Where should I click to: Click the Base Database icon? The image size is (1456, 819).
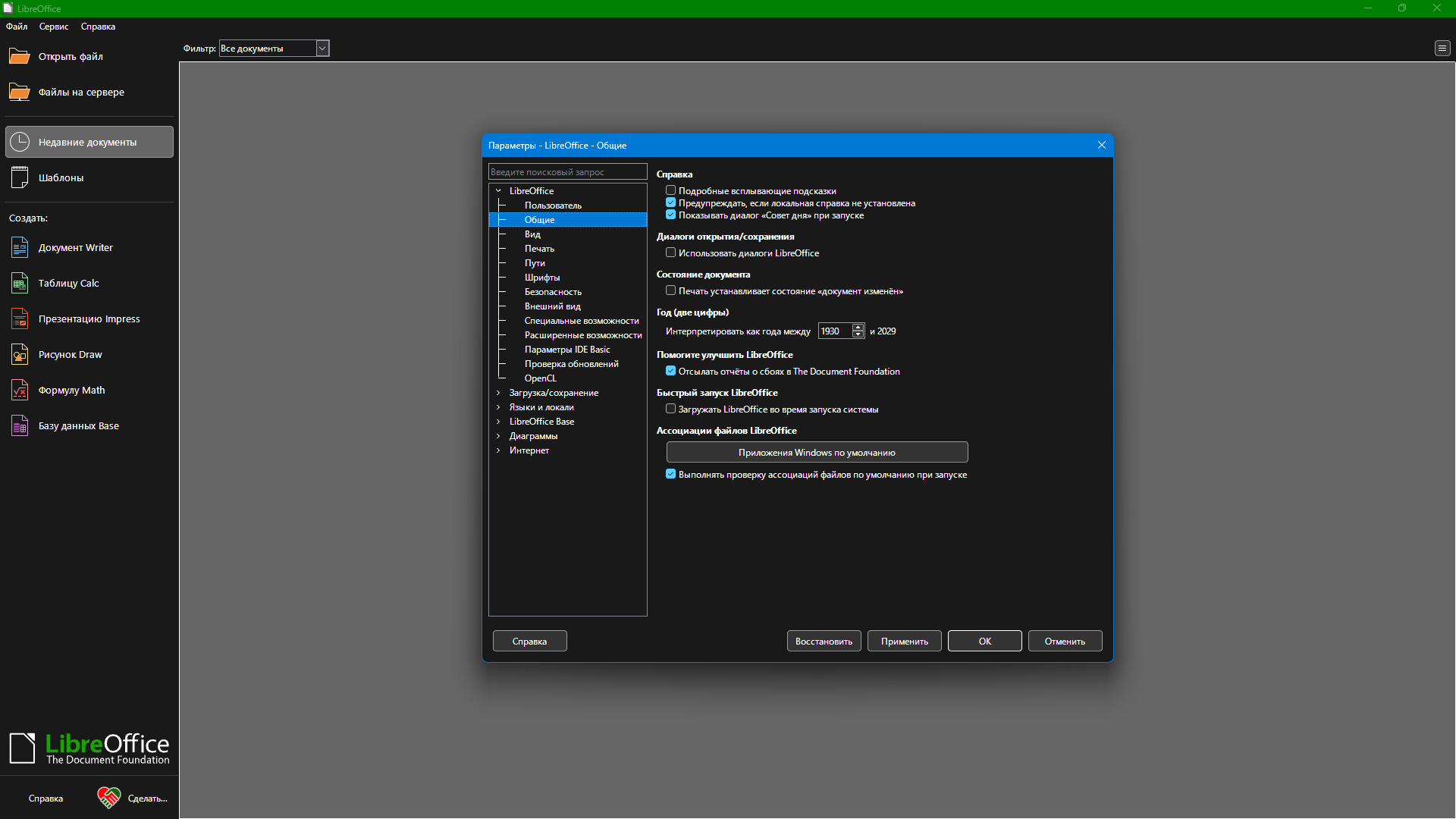(x=20, y=426)
